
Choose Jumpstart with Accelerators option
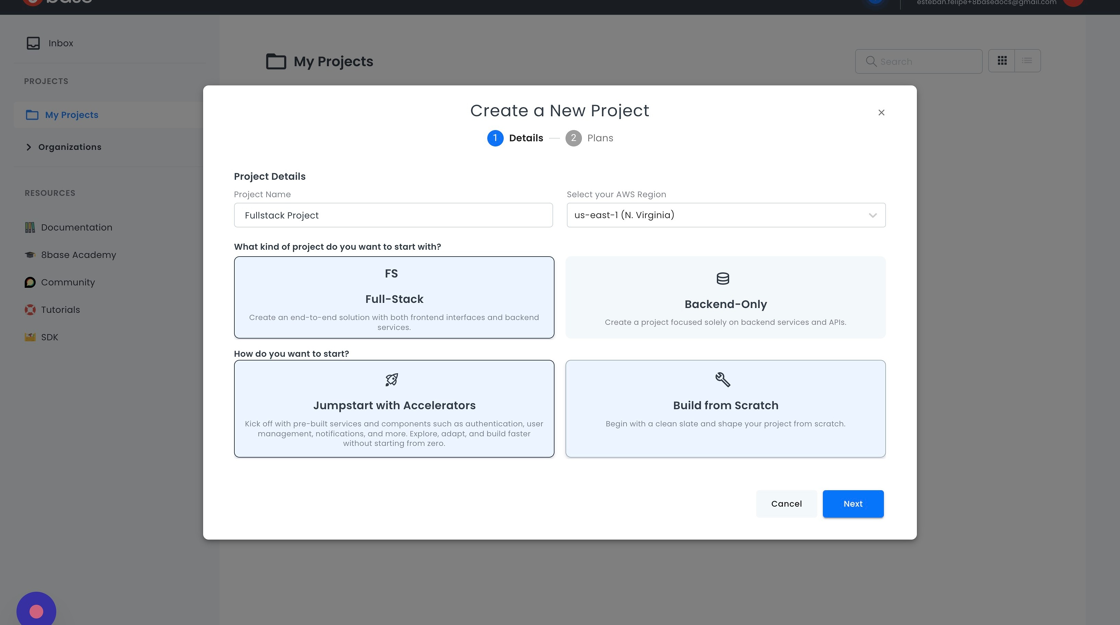tap(394, 409)
